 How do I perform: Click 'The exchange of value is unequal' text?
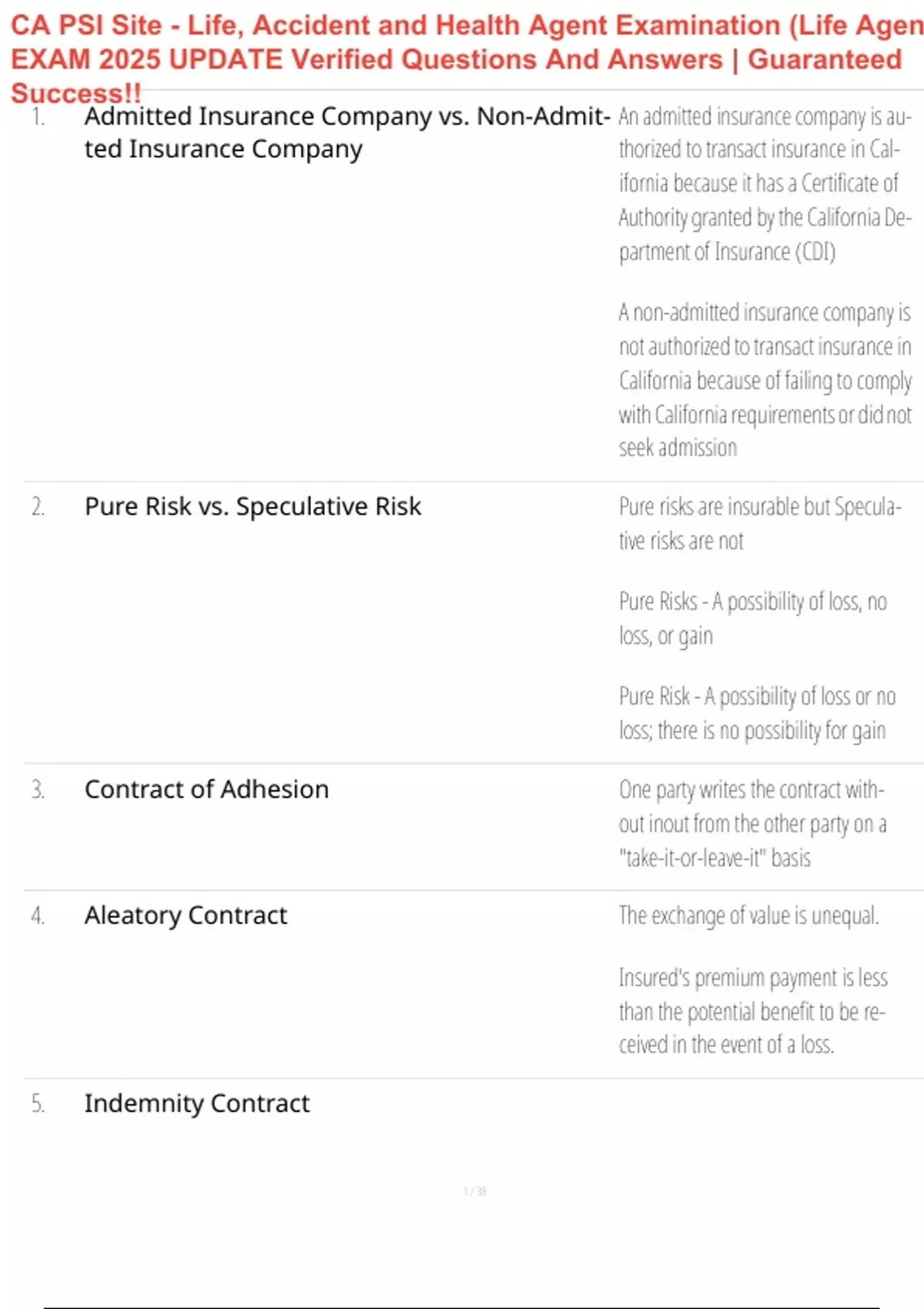coord(748,916)
